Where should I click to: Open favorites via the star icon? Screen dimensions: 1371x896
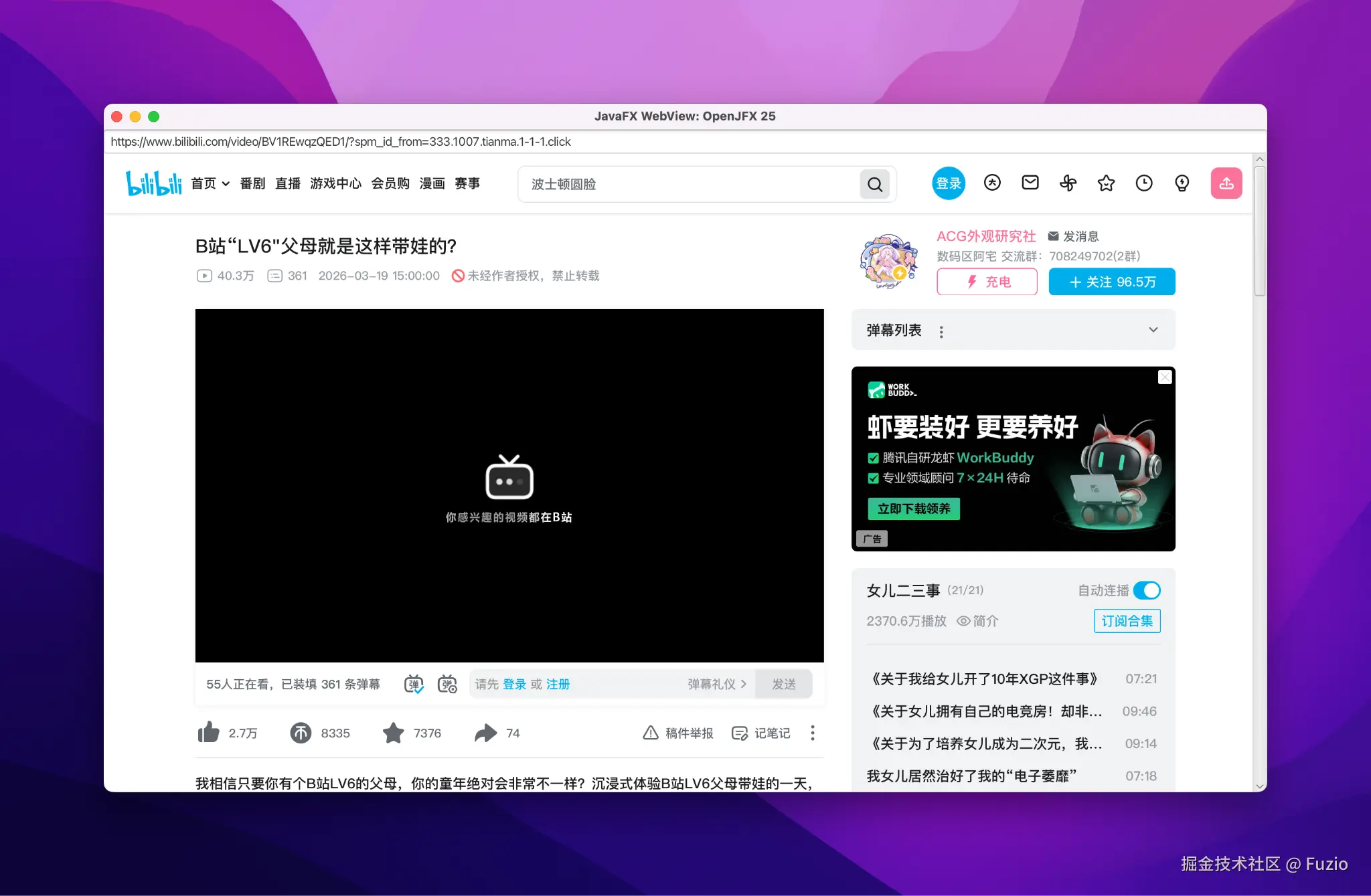pyautogui.click(x=1106, y=183)
